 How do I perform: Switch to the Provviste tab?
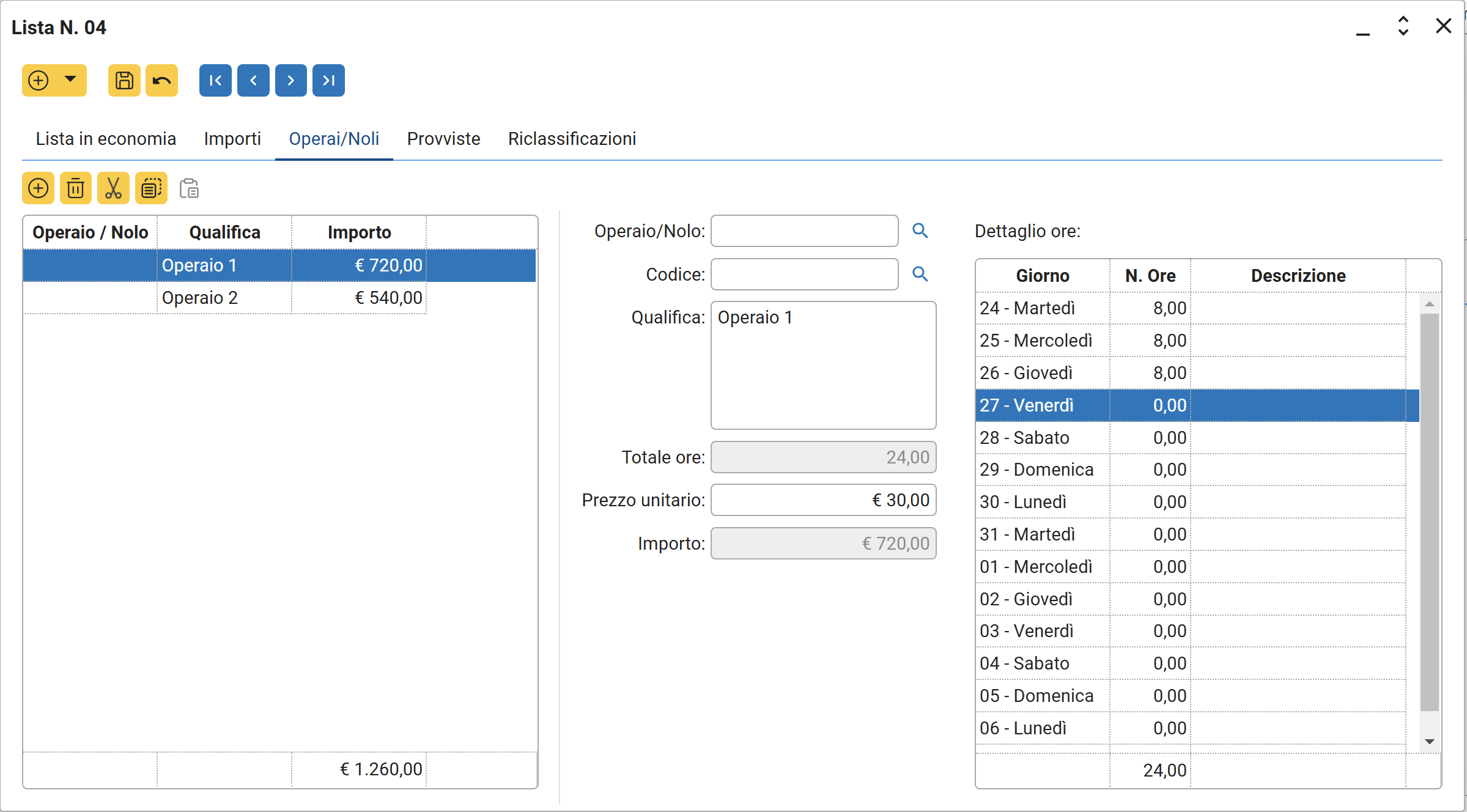[443, 139]
